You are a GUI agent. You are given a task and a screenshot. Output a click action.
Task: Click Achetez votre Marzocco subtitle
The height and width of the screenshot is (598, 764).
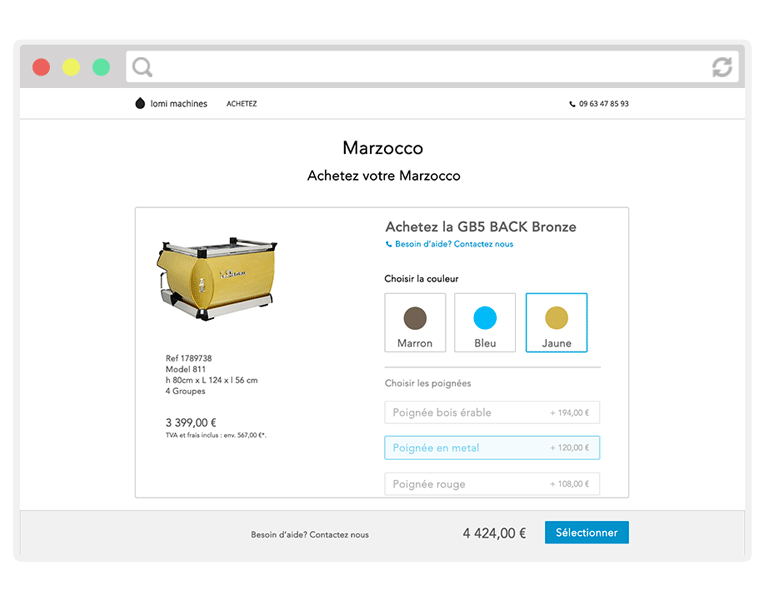click(383, 175)
